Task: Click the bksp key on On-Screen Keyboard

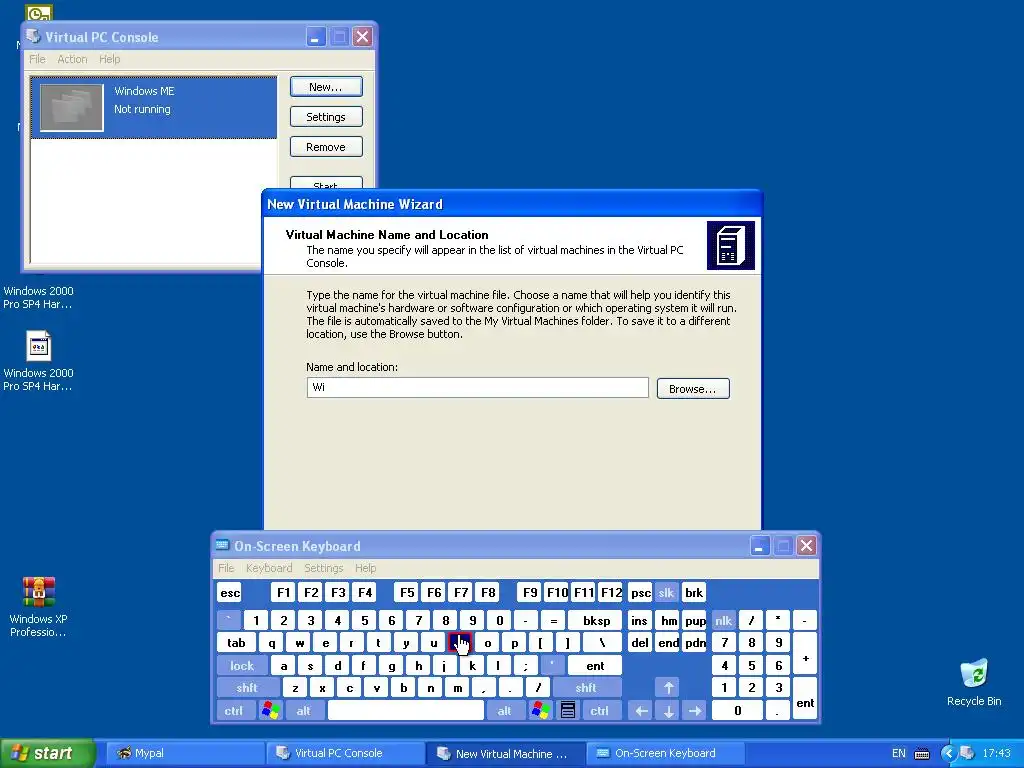Action: click(596, 620)
